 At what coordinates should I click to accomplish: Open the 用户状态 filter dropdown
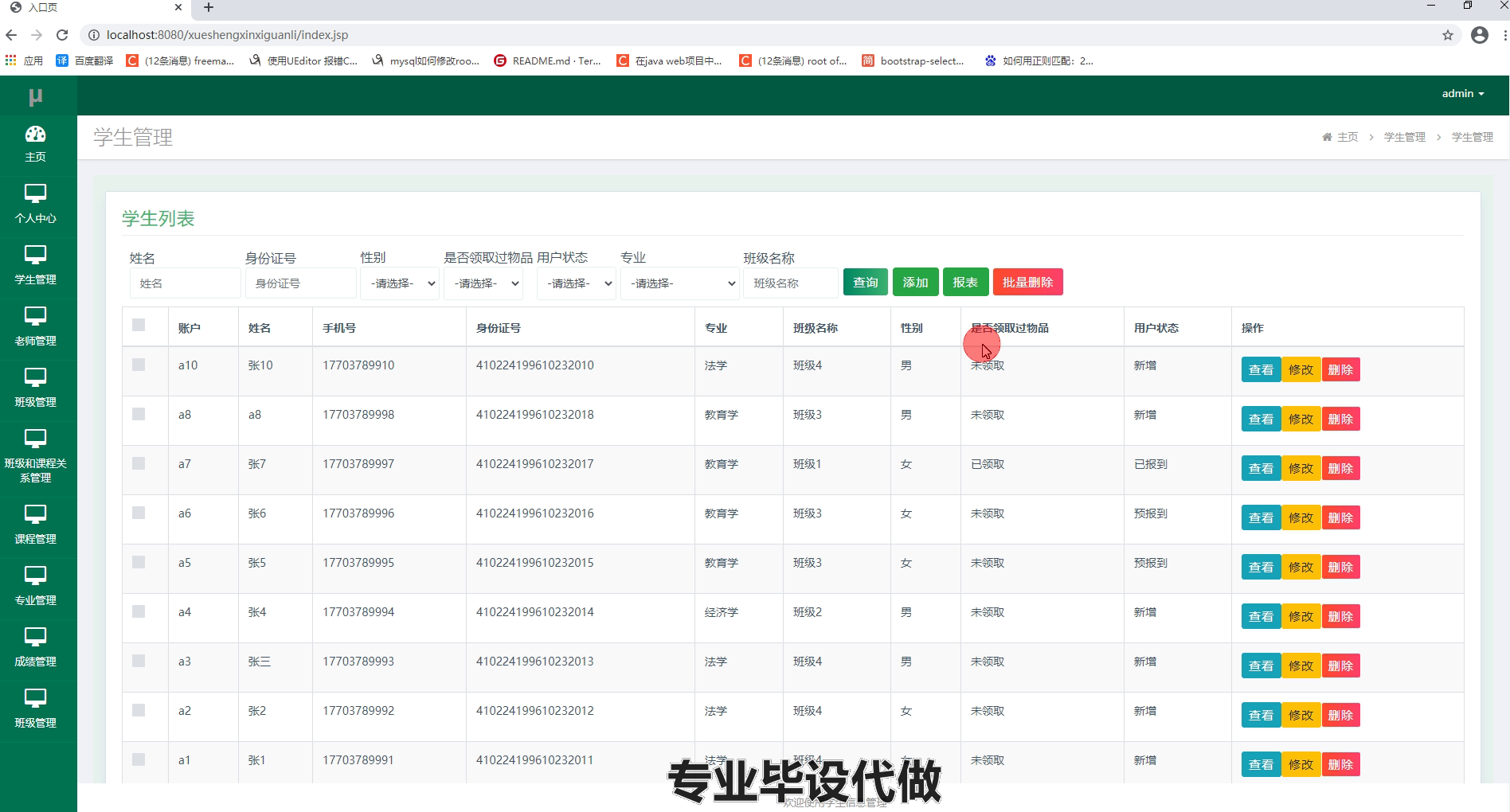pos(577,283)
